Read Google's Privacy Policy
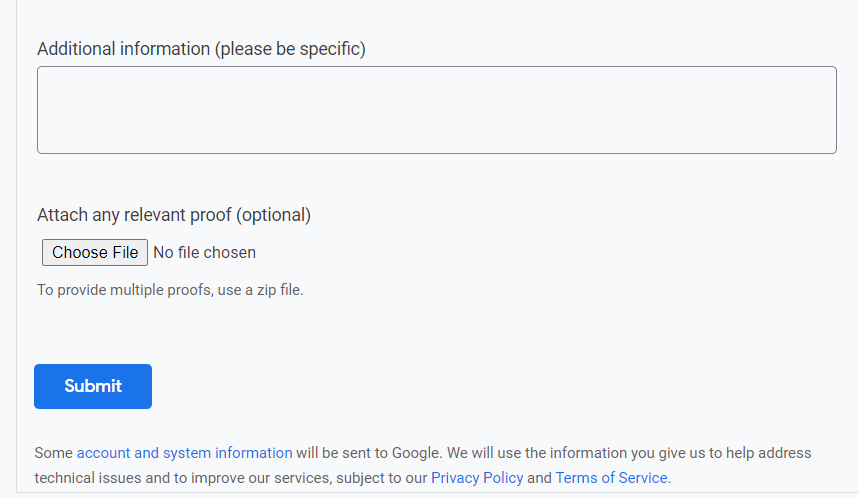The image size is (858, 498). pos(477,478)
